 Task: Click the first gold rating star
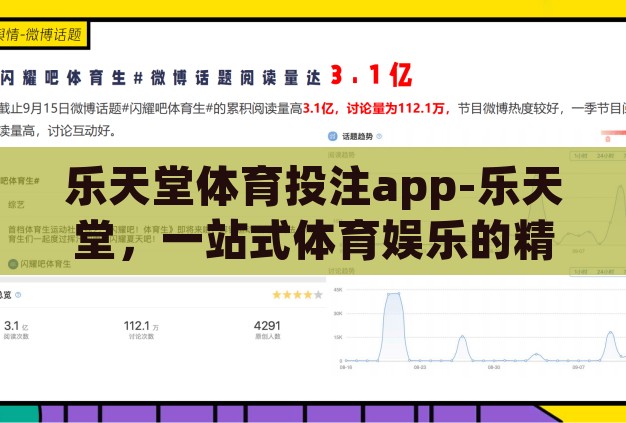pyautogui.click(x=277, y=295)
